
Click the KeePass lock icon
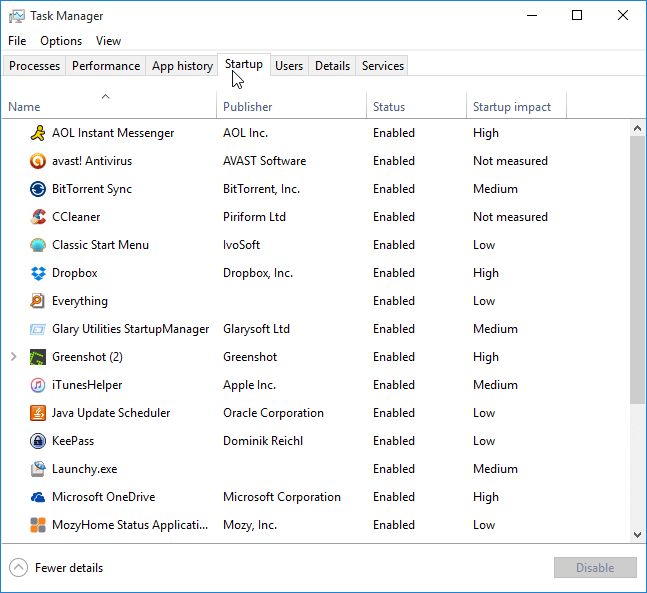[38, 441]
